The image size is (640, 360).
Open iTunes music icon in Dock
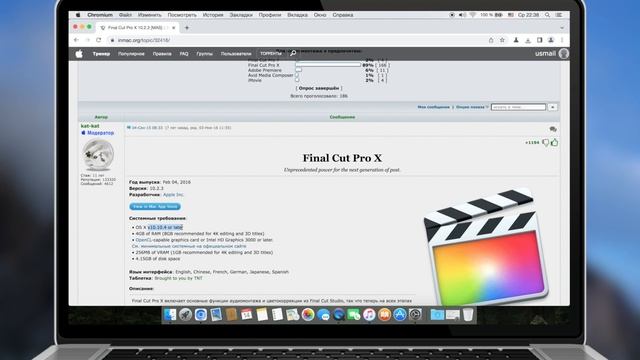pos(369,315)
